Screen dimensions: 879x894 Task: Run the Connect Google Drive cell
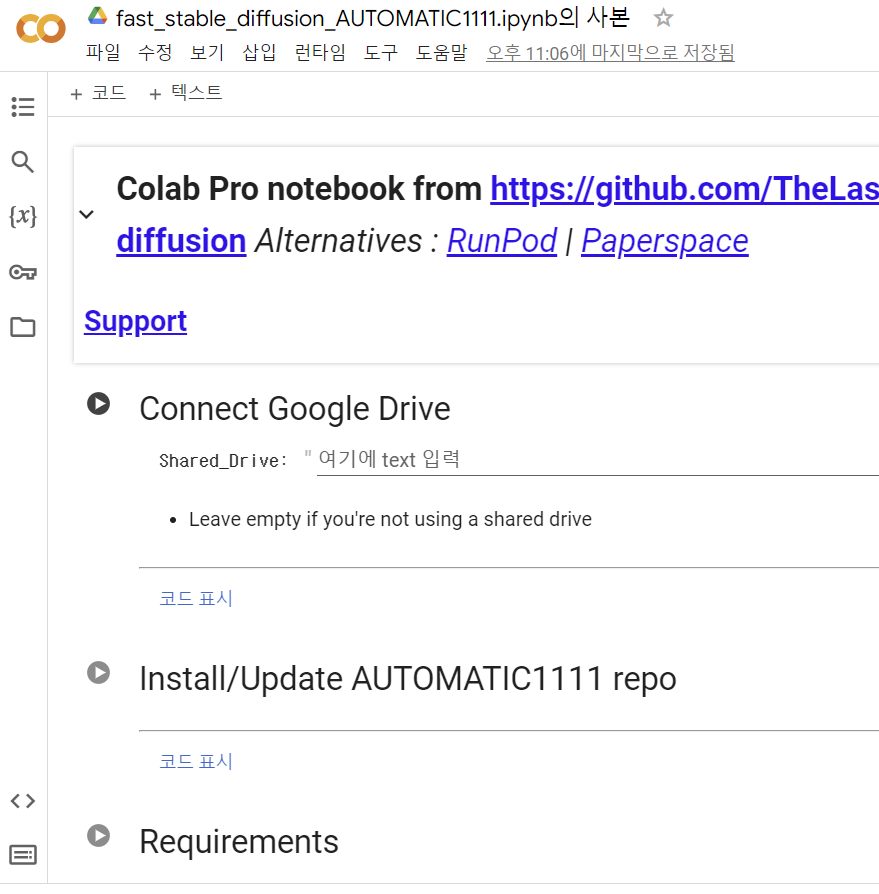coord(99,404)
